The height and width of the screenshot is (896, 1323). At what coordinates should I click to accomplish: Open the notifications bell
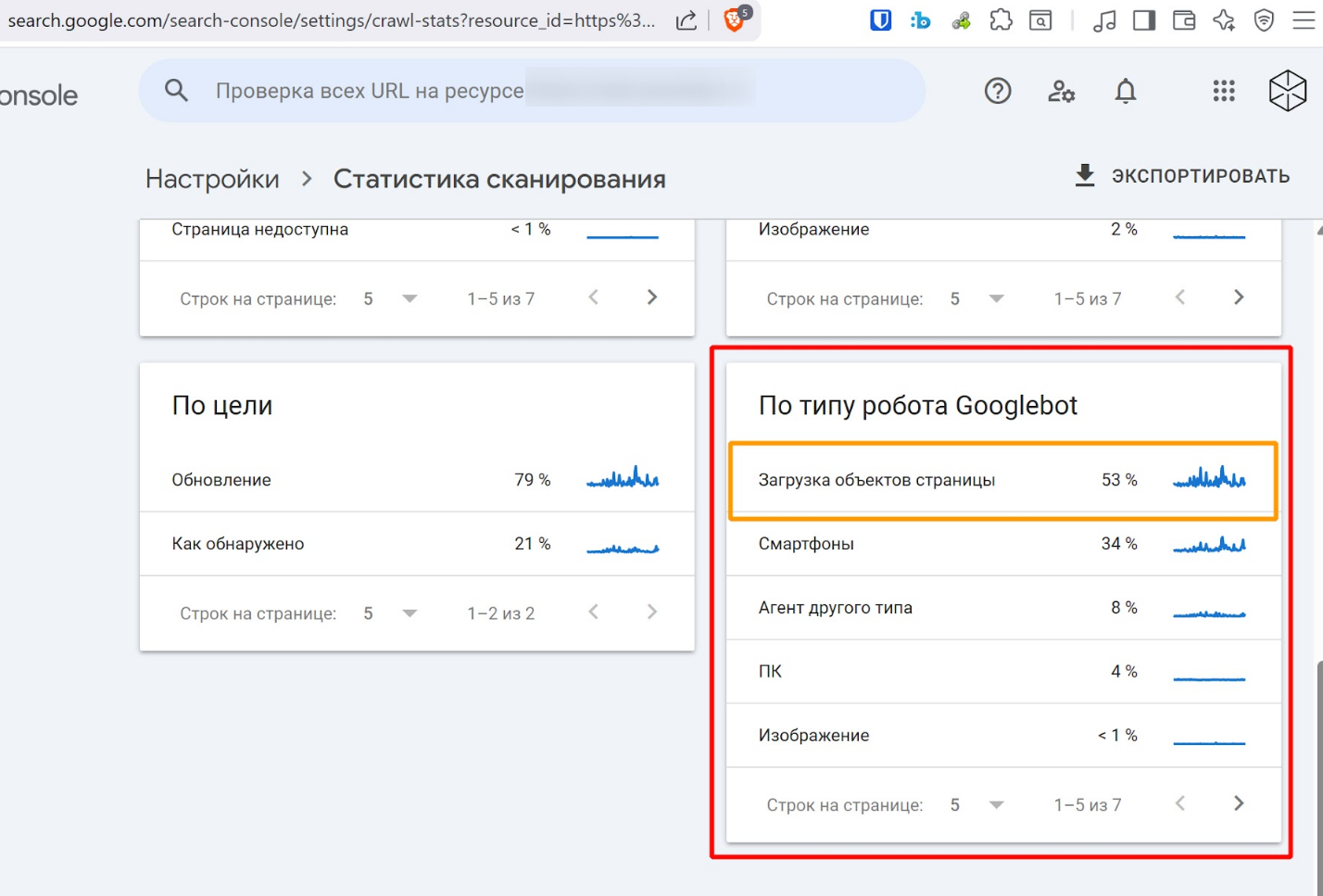1125,91
